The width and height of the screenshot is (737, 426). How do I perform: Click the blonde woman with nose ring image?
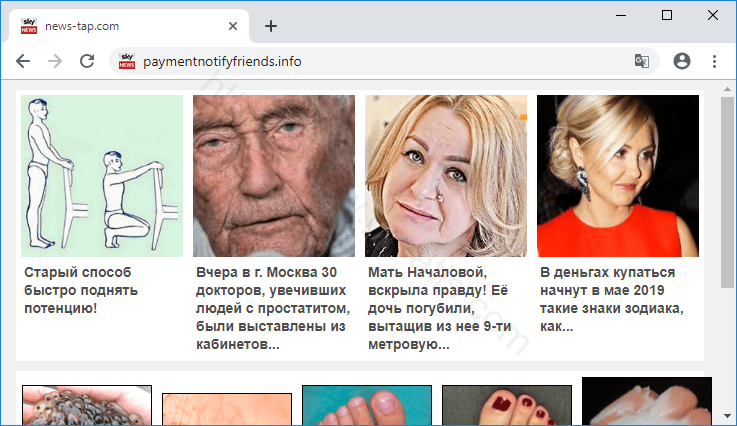point(446,176)
